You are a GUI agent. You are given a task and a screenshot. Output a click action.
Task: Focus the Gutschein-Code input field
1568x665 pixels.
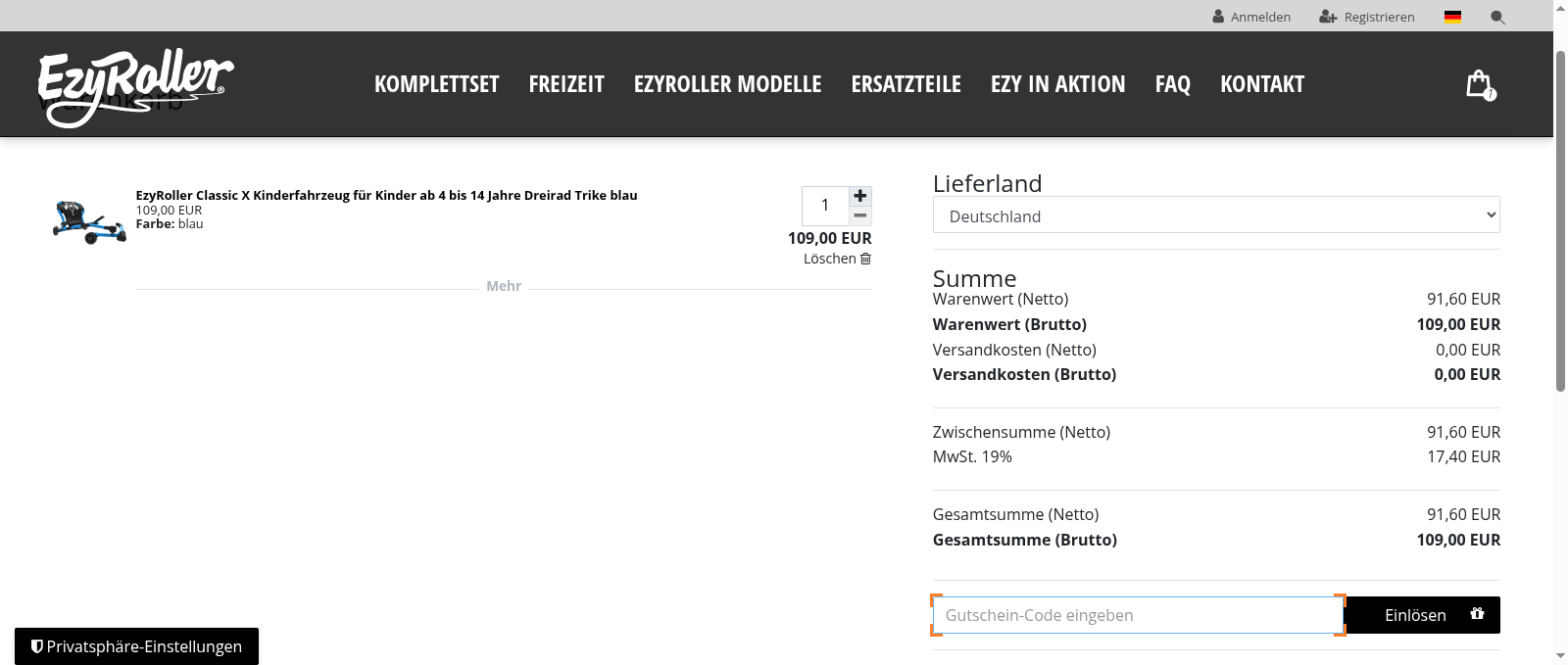pos(1137,615)
